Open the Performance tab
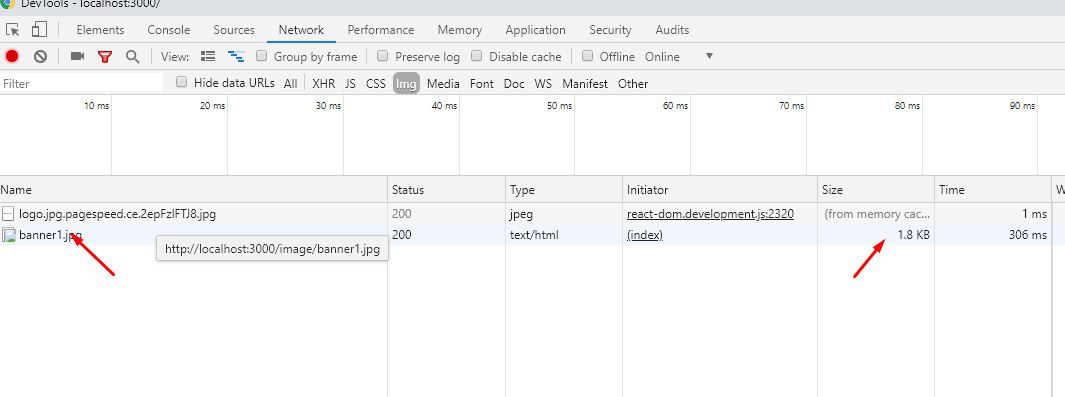 click(x=380, y=30)
